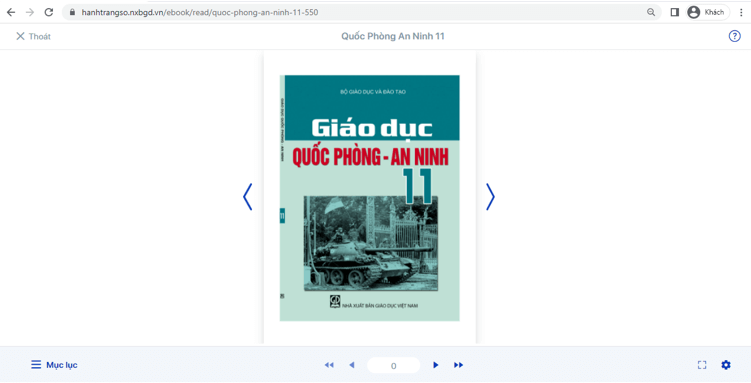This screenshot has height=383, width=751.
Task: Toggle the browser side panel icon
Action: [674, 12]
